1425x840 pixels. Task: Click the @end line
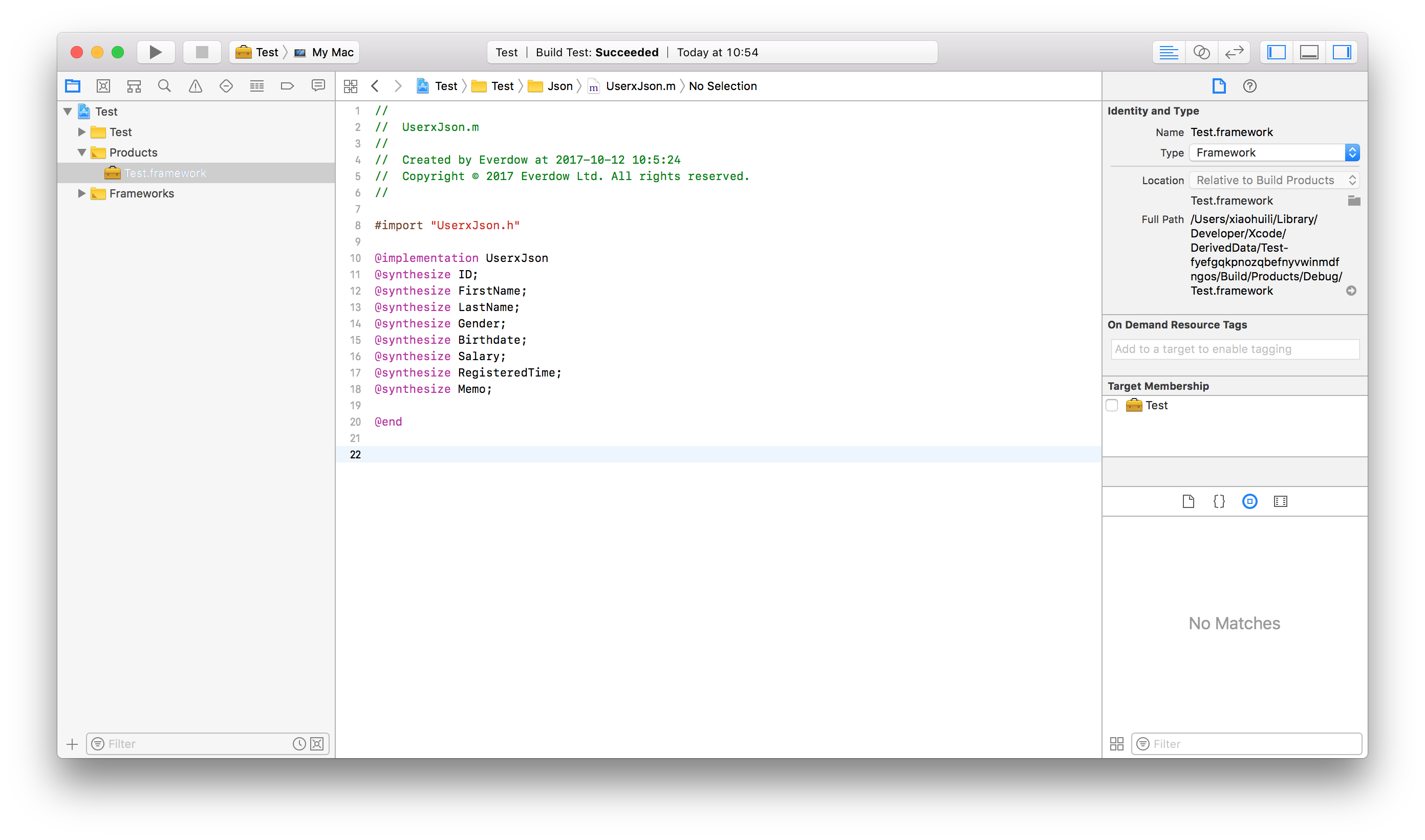click(x=388, y=422)
